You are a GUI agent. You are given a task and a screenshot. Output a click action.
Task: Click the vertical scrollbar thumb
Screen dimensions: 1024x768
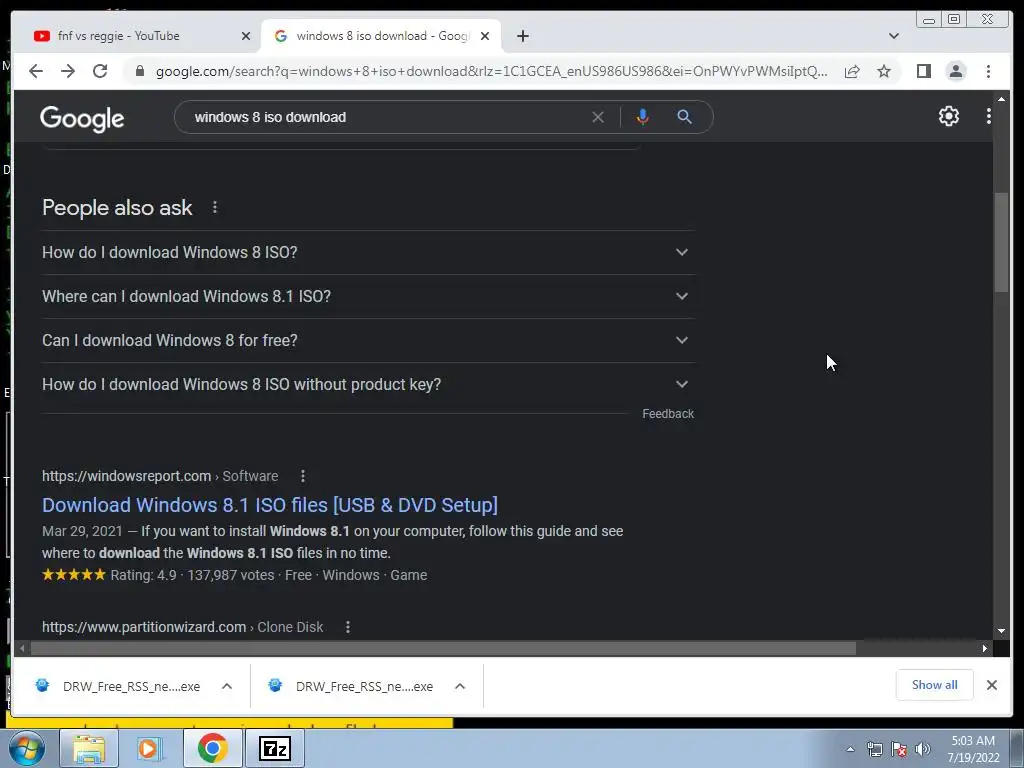click(x=1001, y=242)
